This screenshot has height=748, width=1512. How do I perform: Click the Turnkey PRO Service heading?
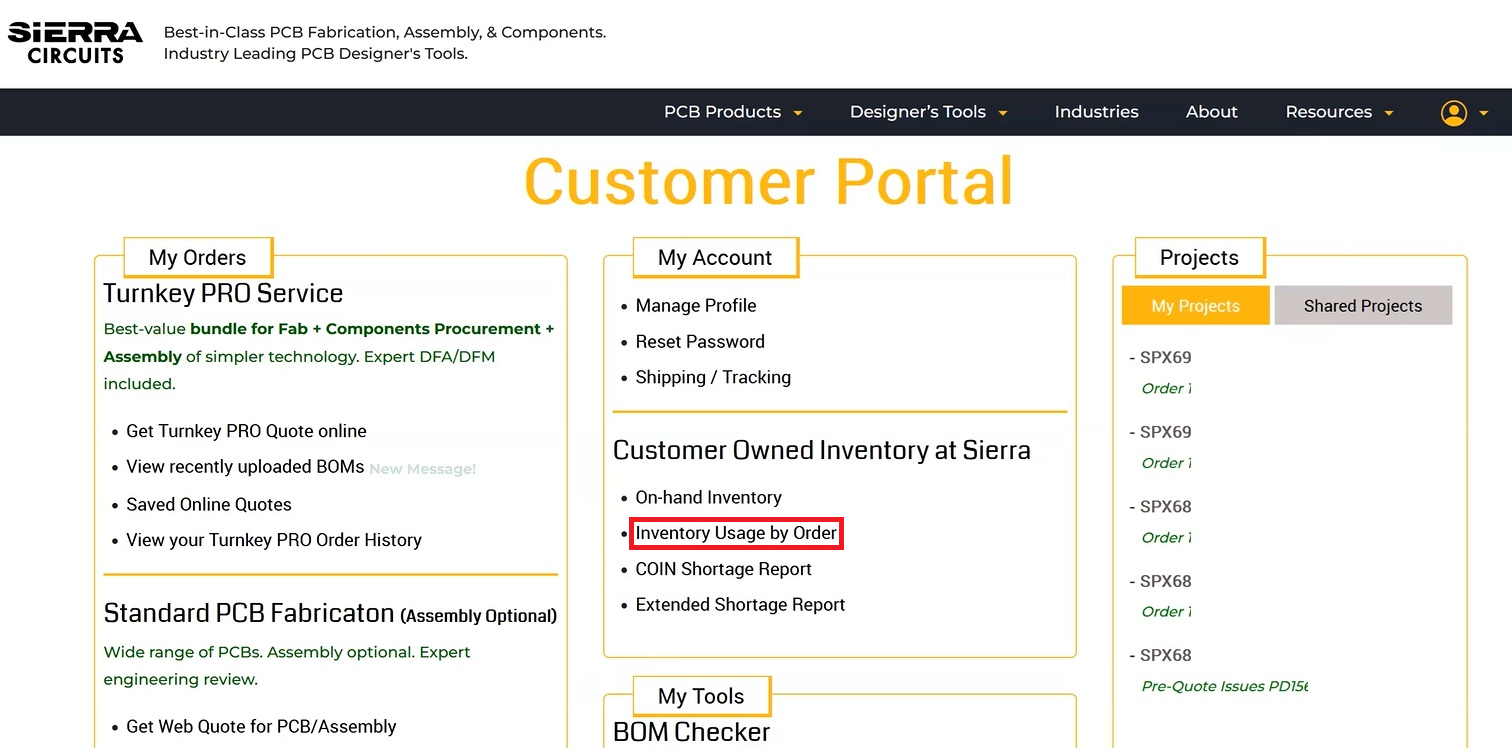pos(223,293)
